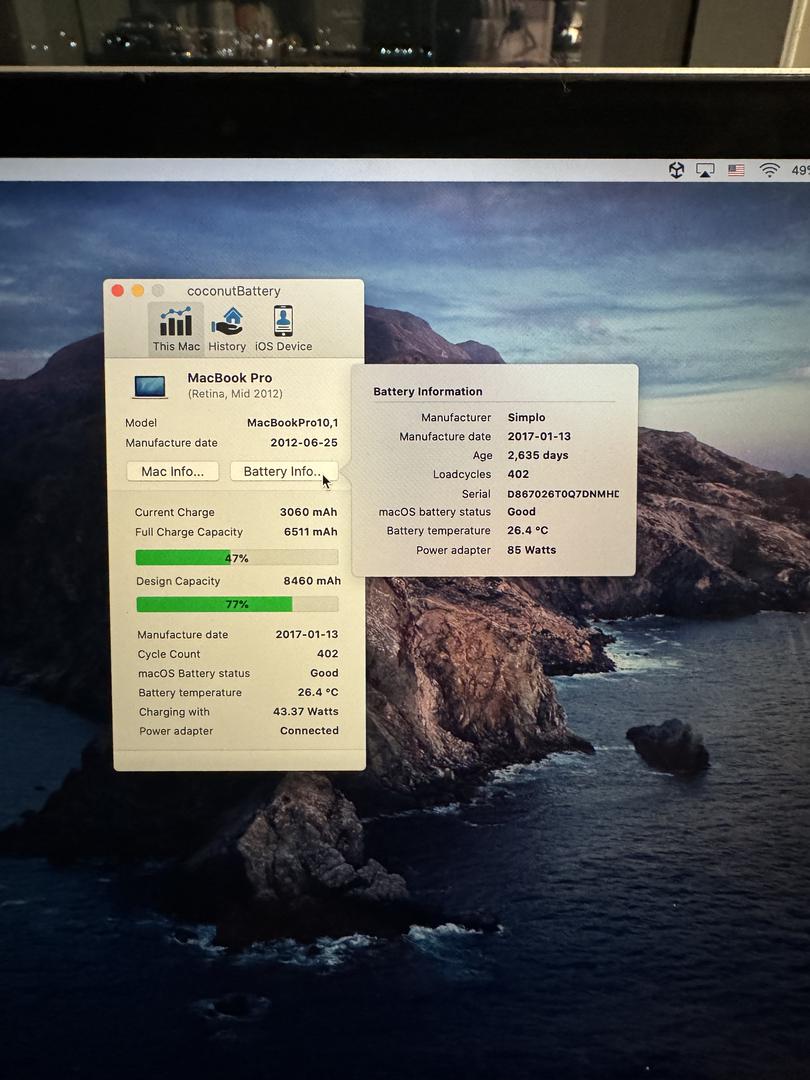The height and width of the screenshot is (1080, 810).
Task: Select the This Mac toolbar tab
Action: click(176, 329)
